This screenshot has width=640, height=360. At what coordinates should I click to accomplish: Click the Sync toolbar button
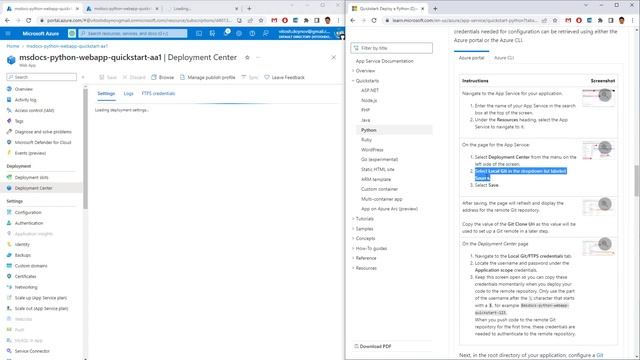(x=250, y=77)
